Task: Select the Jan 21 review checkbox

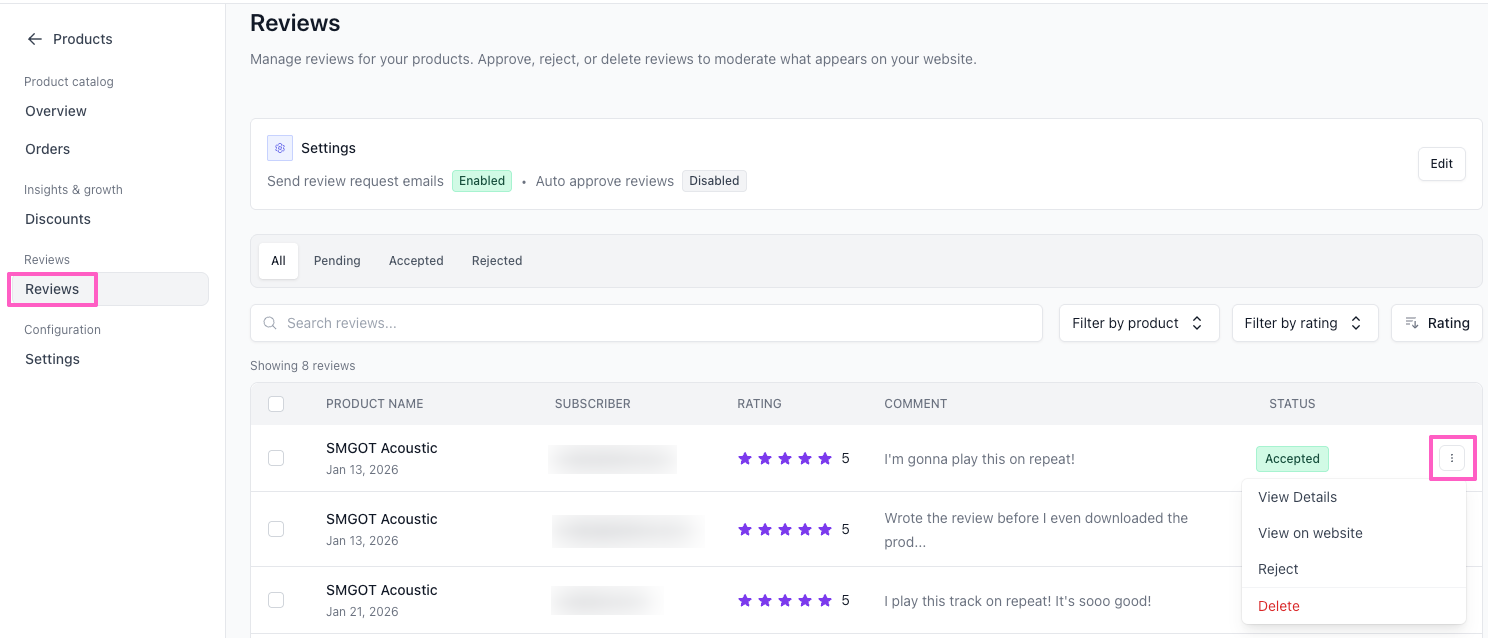Action: (x=276, y=600)
